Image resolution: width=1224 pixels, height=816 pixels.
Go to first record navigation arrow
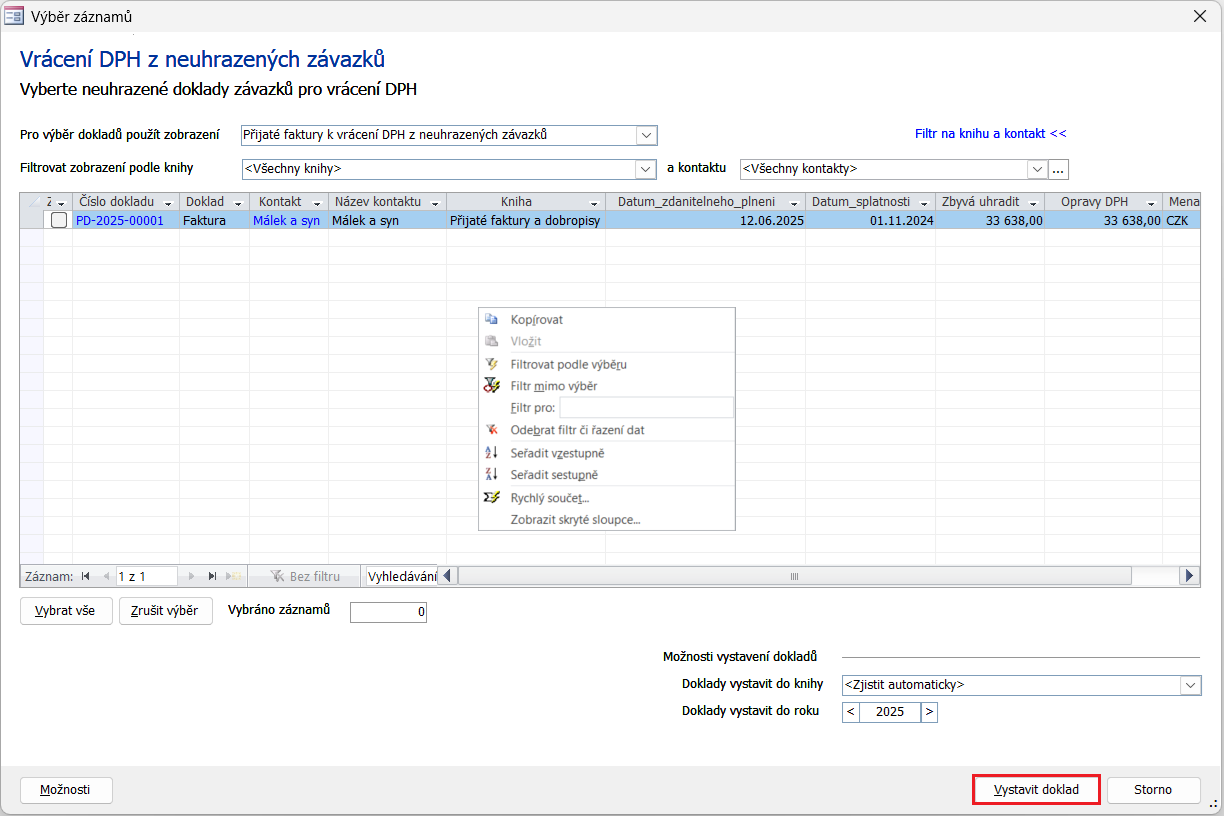pyautogui.click(x=85, y=576)
